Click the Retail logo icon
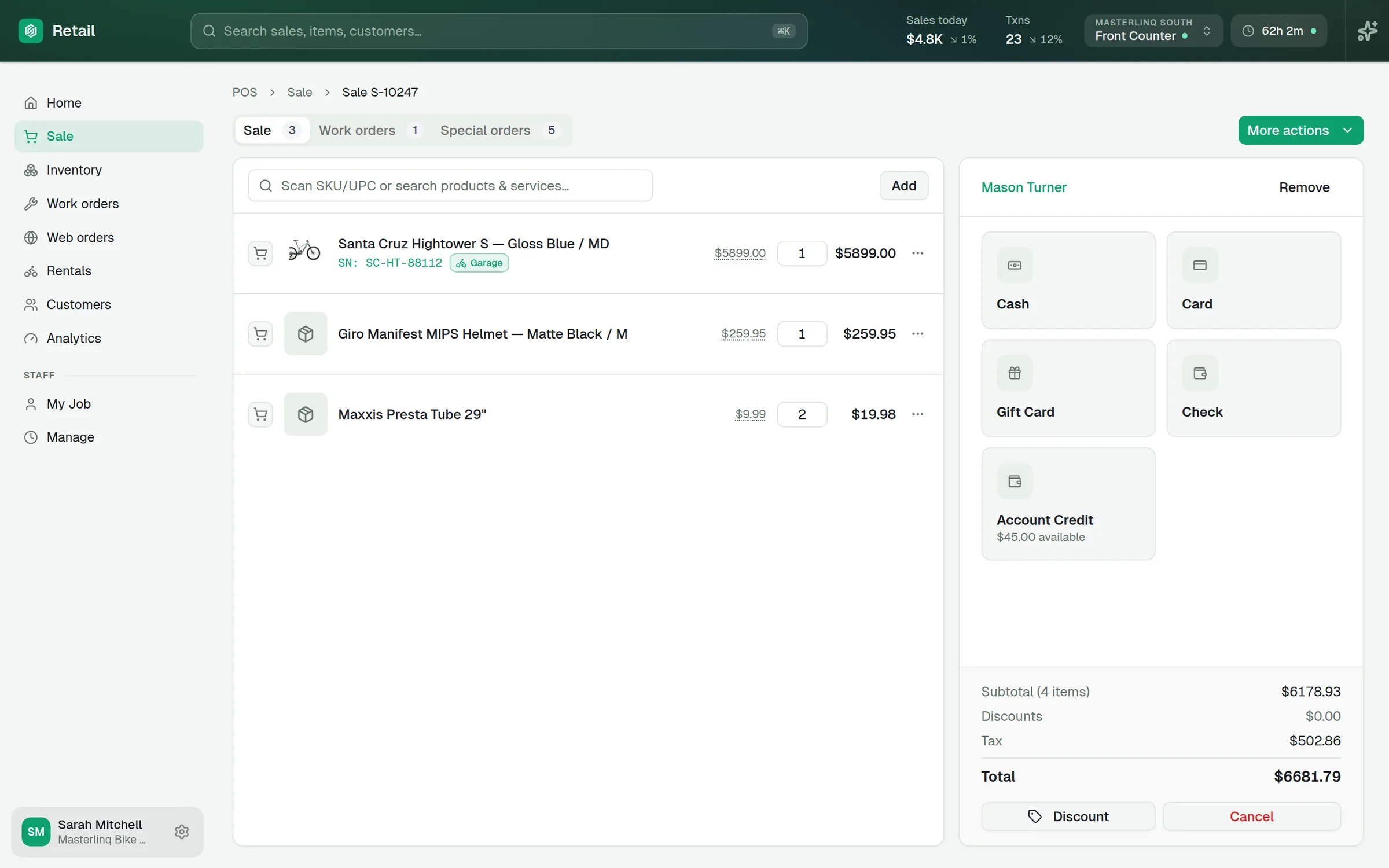Viewport: 1389px width, 868px height. tap(31, 31)
